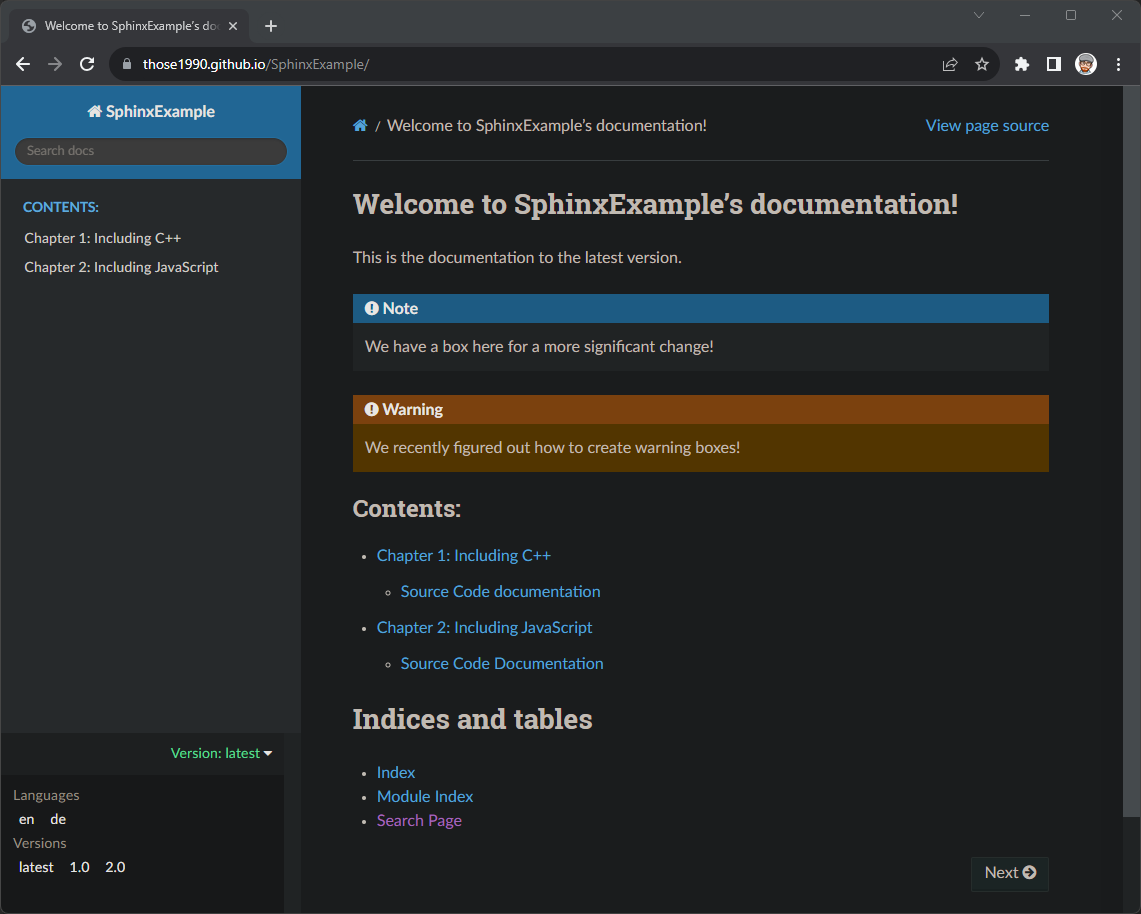Click the home icon in the breadcrumb

point(360,125)
